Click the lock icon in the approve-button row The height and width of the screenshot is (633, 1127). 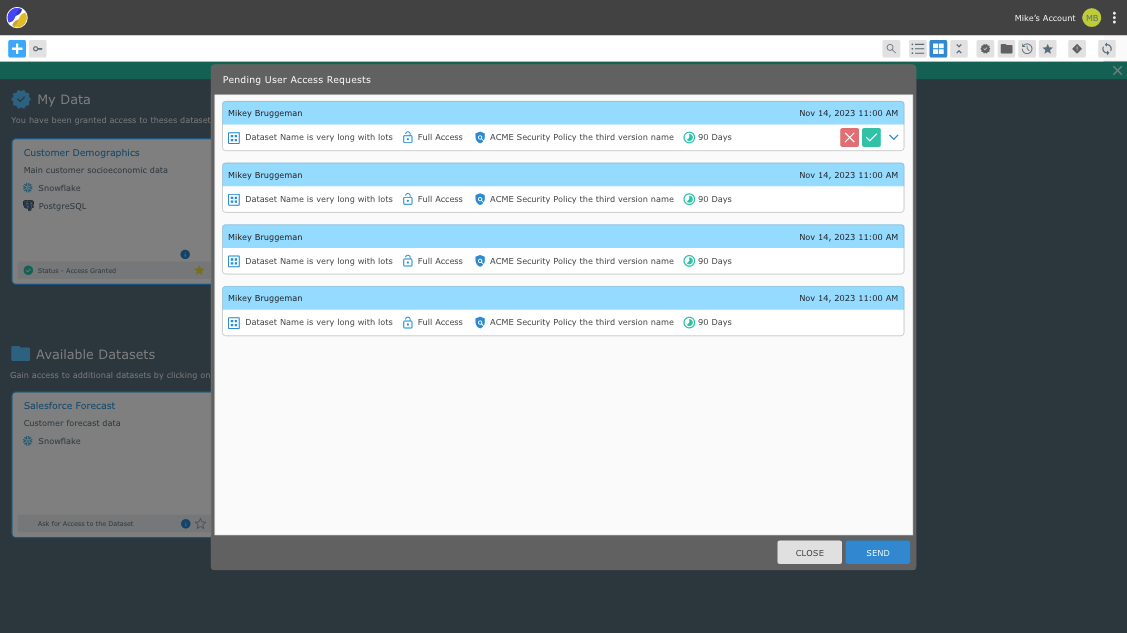coord(408,137)
